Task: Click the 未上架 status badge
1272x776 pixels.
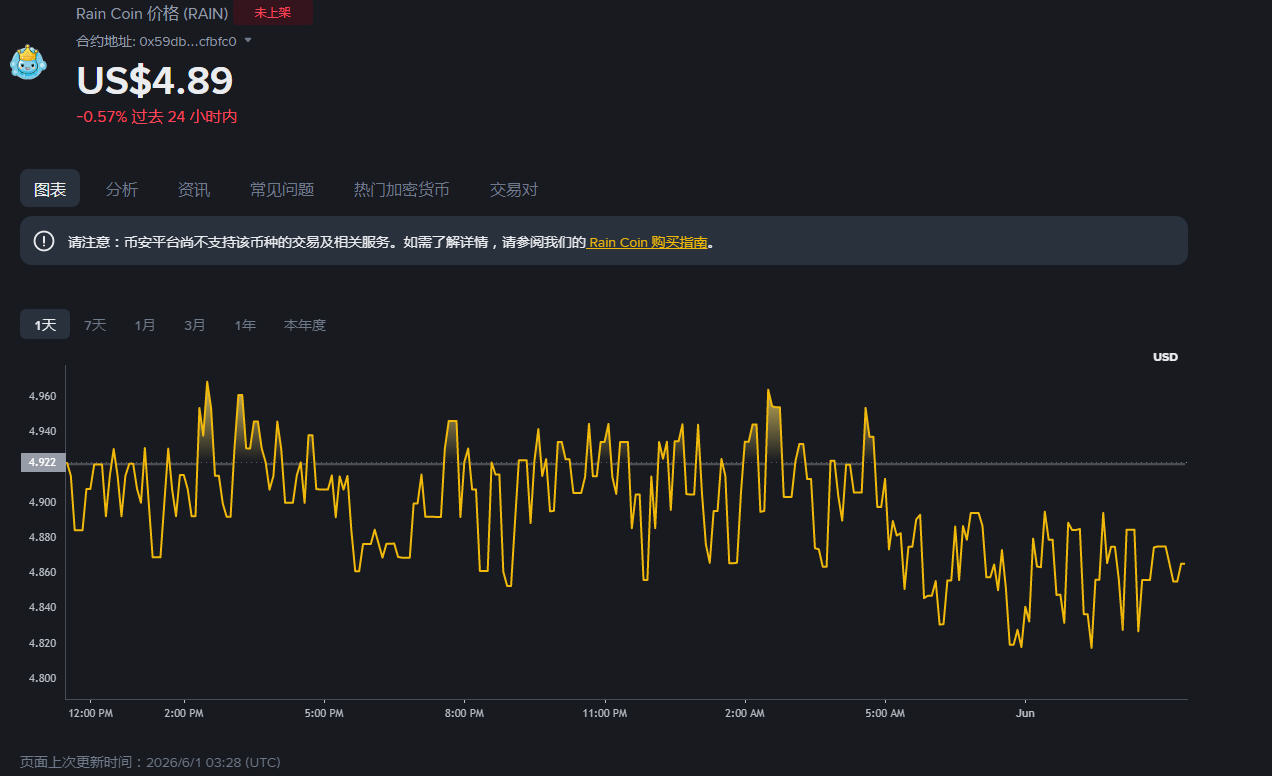Action: 274,13
